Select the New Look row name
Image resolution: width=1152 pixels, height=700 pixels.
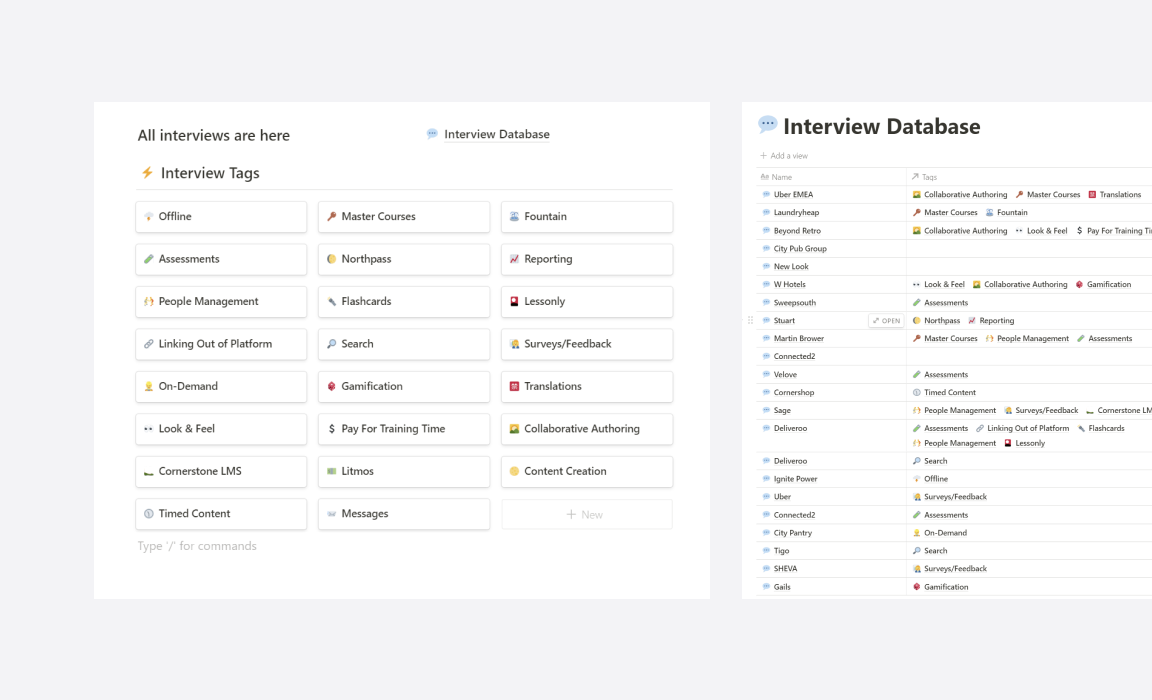(791, 267)
